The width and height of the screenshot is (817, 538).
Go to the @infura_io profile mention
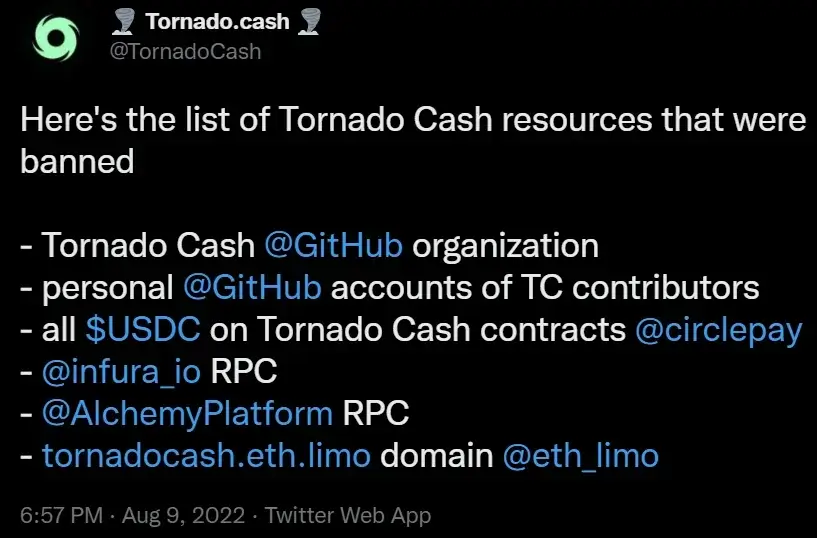click(x=122, y=372)
